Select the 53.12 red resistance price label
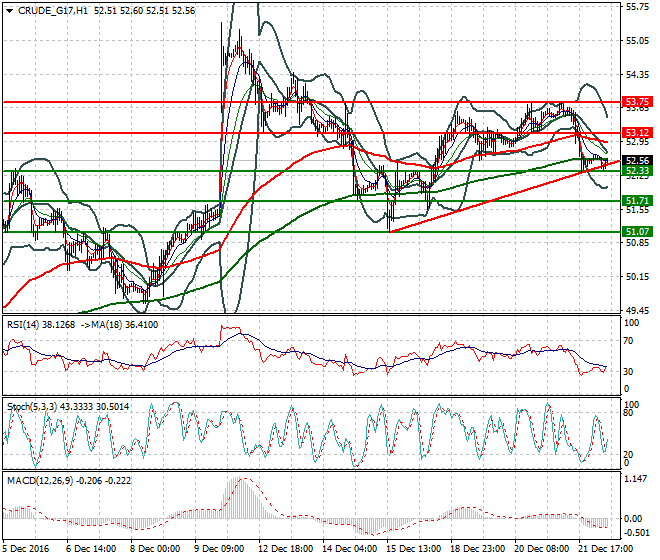Screen dimensions: 660x560 (637, 133)
